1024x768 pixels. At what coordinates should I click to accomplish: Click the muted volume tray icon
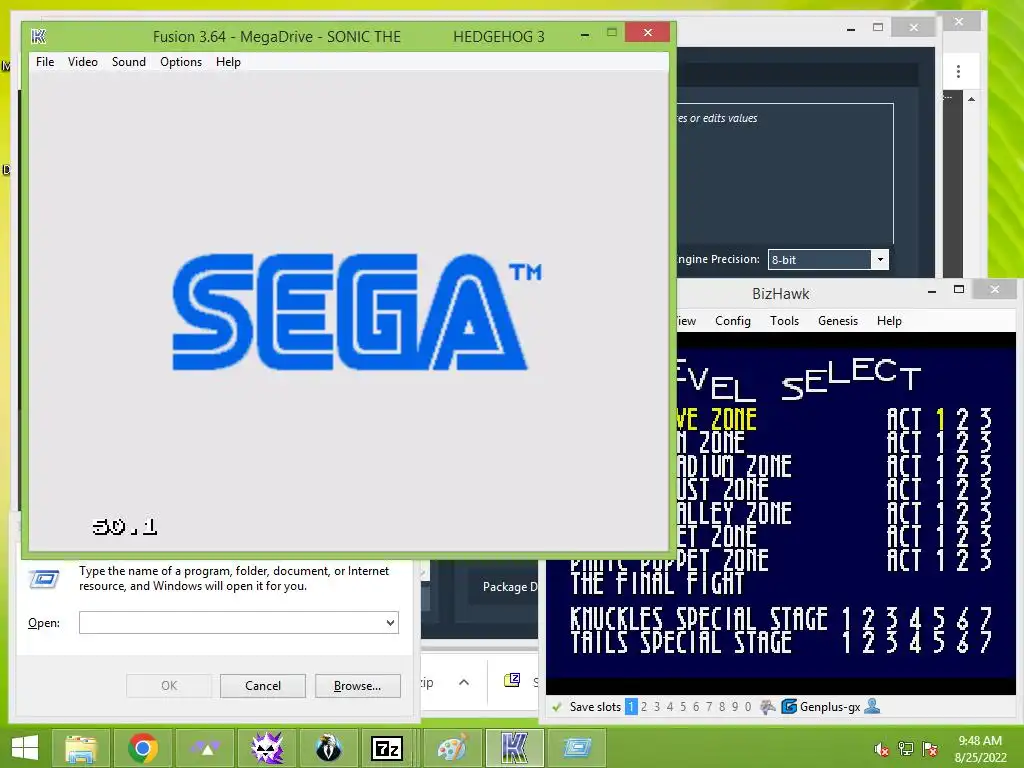coord(882,749)
